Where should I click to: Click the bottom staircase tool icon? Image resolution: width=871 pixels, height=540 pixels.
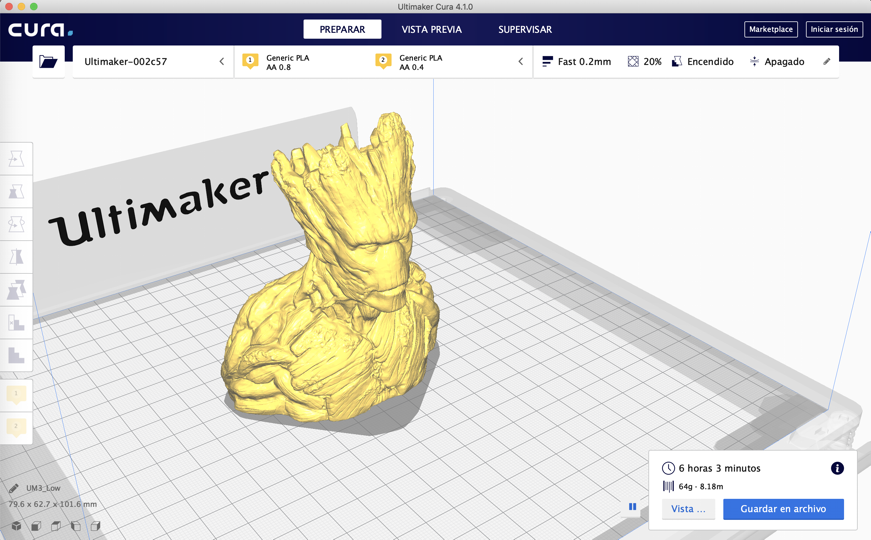coord(16,355)
